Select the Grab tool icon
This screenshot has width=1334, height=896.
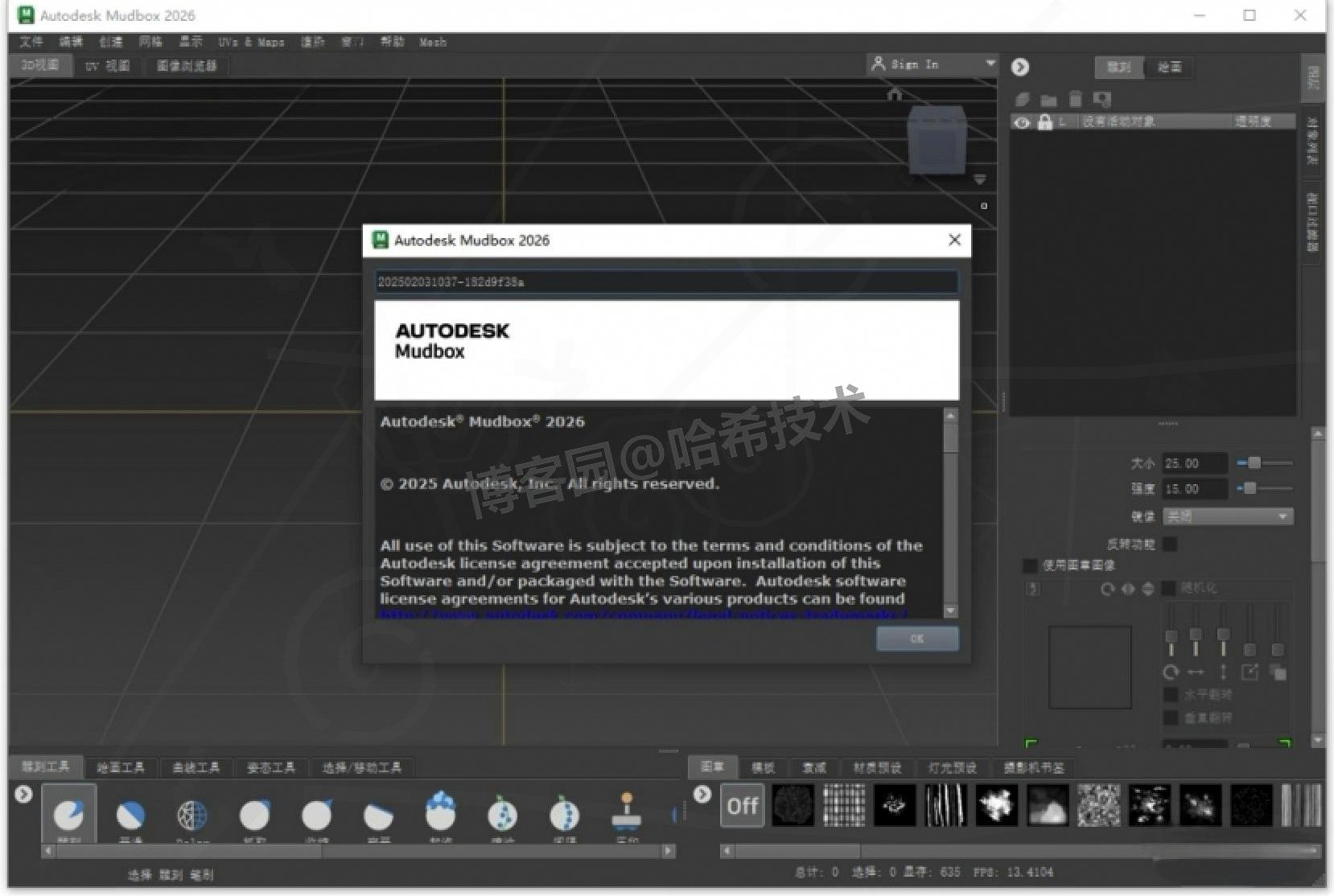tap(253, 815)
